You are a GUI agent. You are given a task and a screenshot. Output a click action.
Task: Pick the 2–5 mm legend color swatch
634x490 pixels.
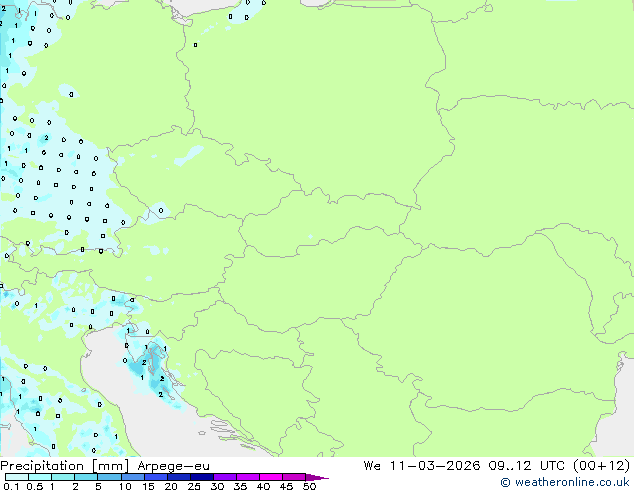tap(86, 477)
